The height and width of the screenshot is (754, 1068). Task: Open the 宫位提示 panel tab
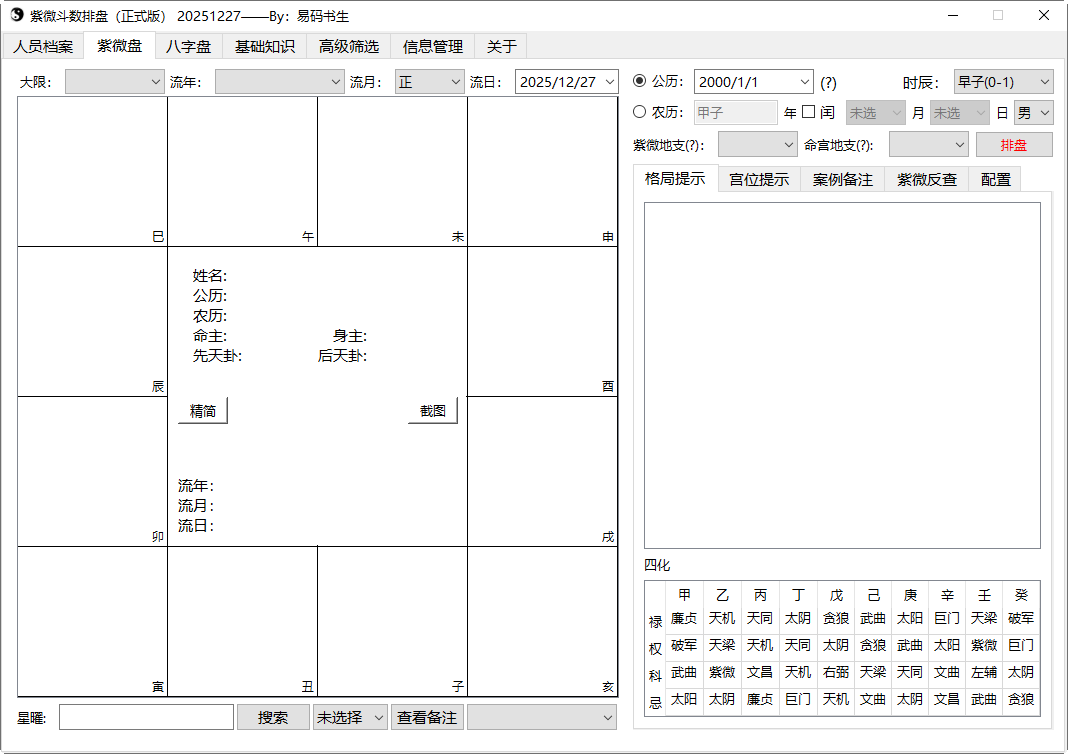[x=759, y=180]
